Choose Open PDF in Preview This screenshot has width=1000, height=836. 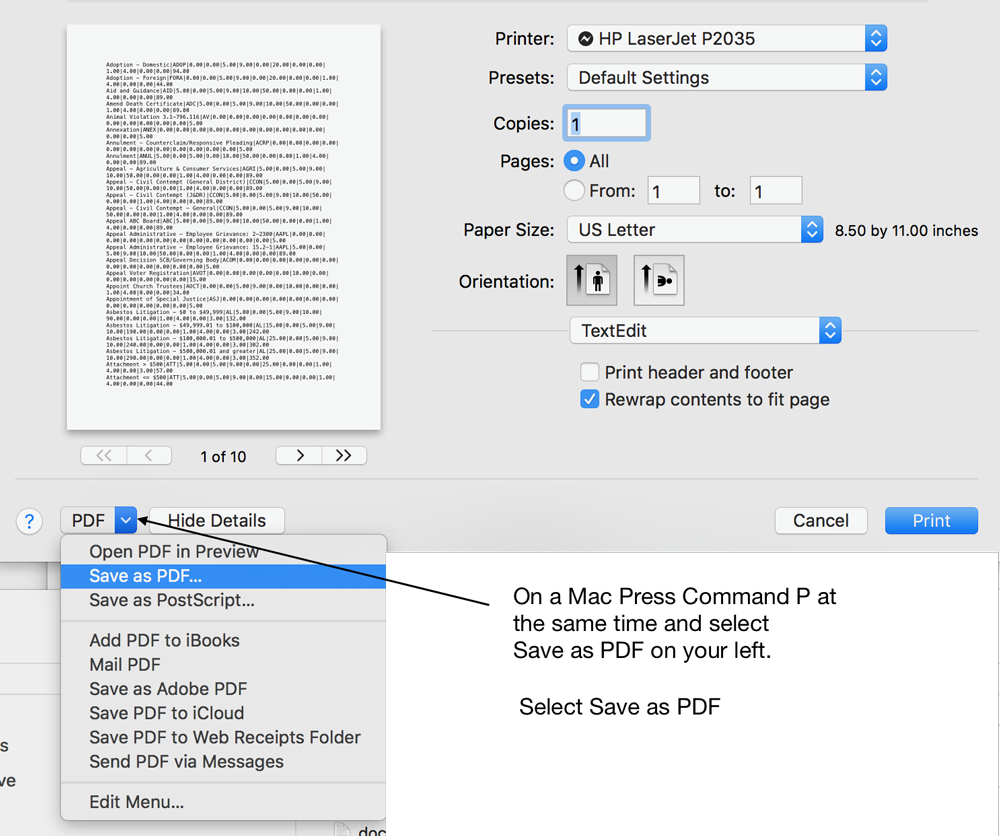pyautogui.click(x=223, y=552)
